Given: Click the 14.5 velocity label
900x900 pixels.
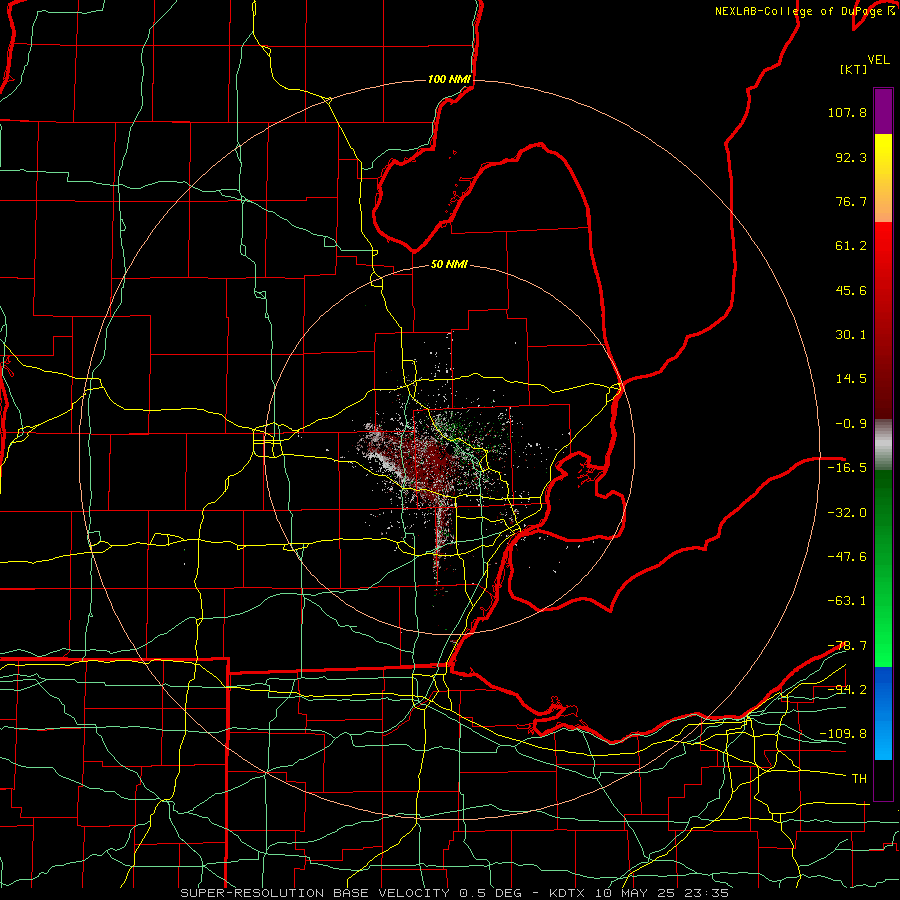Looking at the screenshot, I should (851, 379).
